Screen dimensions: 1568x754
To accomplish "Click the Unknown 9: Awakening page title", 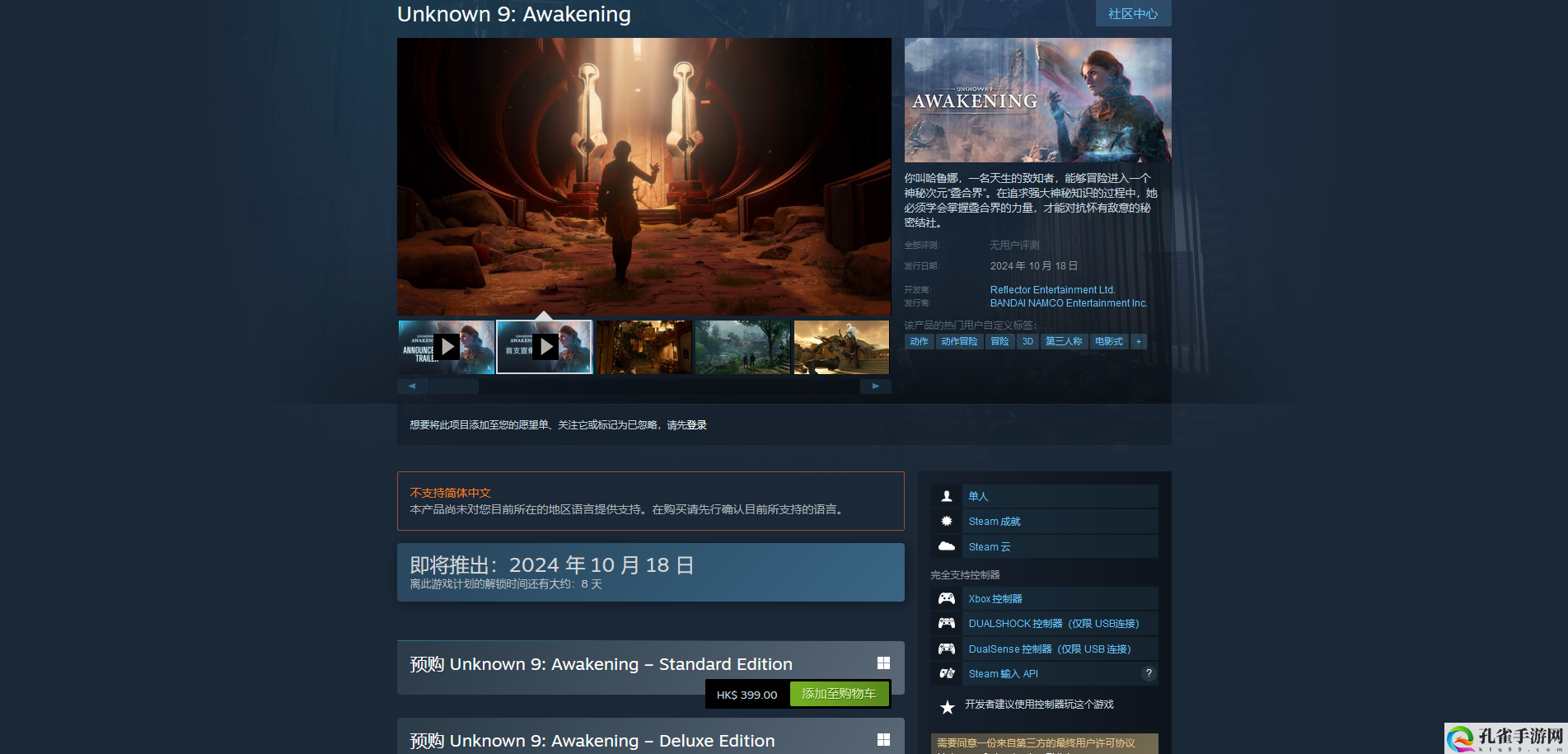I will (x=514, y=14).
